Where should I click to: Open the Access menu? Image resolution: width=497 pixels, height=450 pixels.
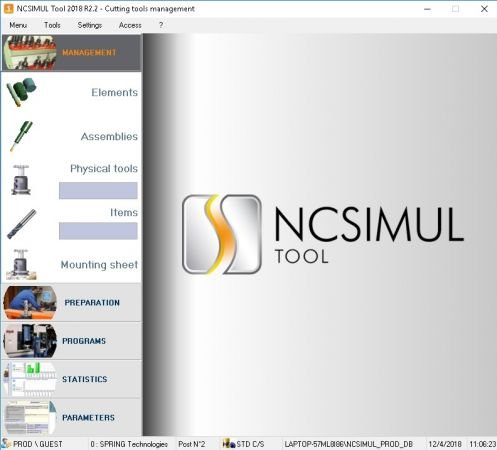[x=130, y=25]
